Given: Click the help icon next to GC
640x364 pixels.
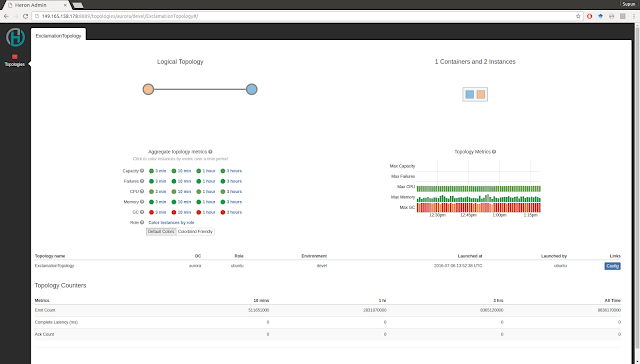Looking at the screenshot, I should click(142, 212).
